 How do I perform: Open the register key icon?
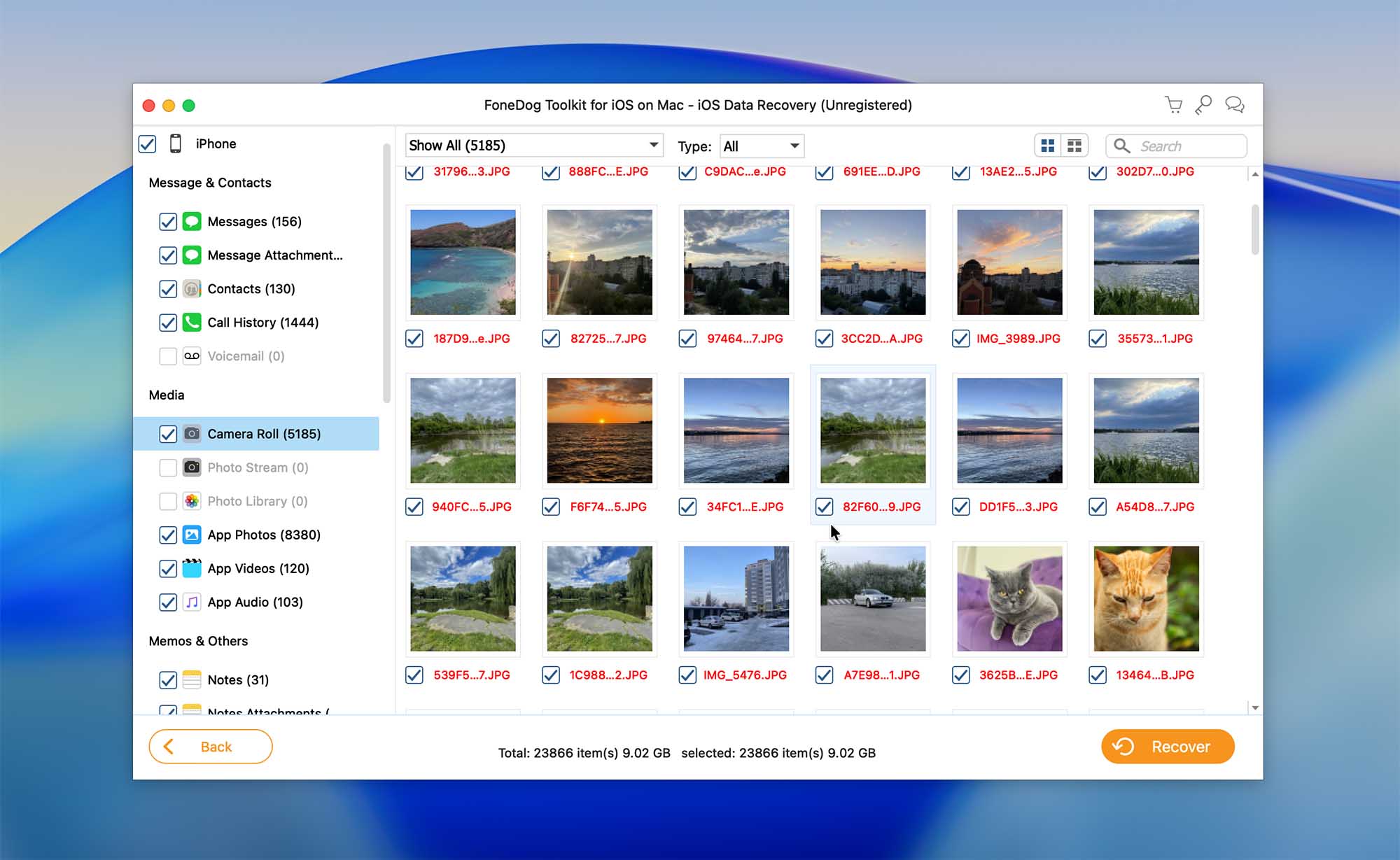coord(1204,105)
